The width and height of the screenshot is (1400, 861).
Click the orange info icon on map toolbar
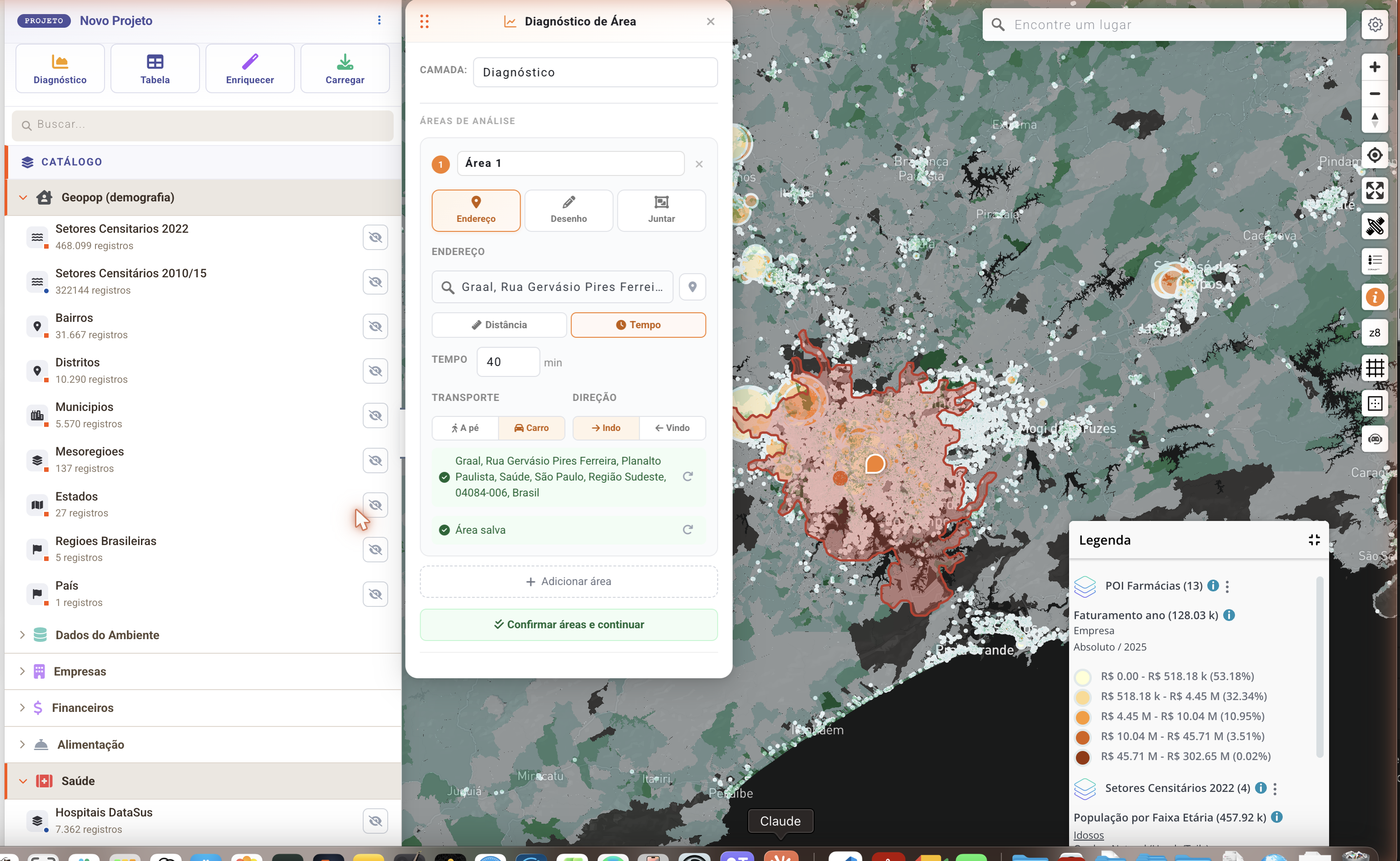[x=1375, y=297]
